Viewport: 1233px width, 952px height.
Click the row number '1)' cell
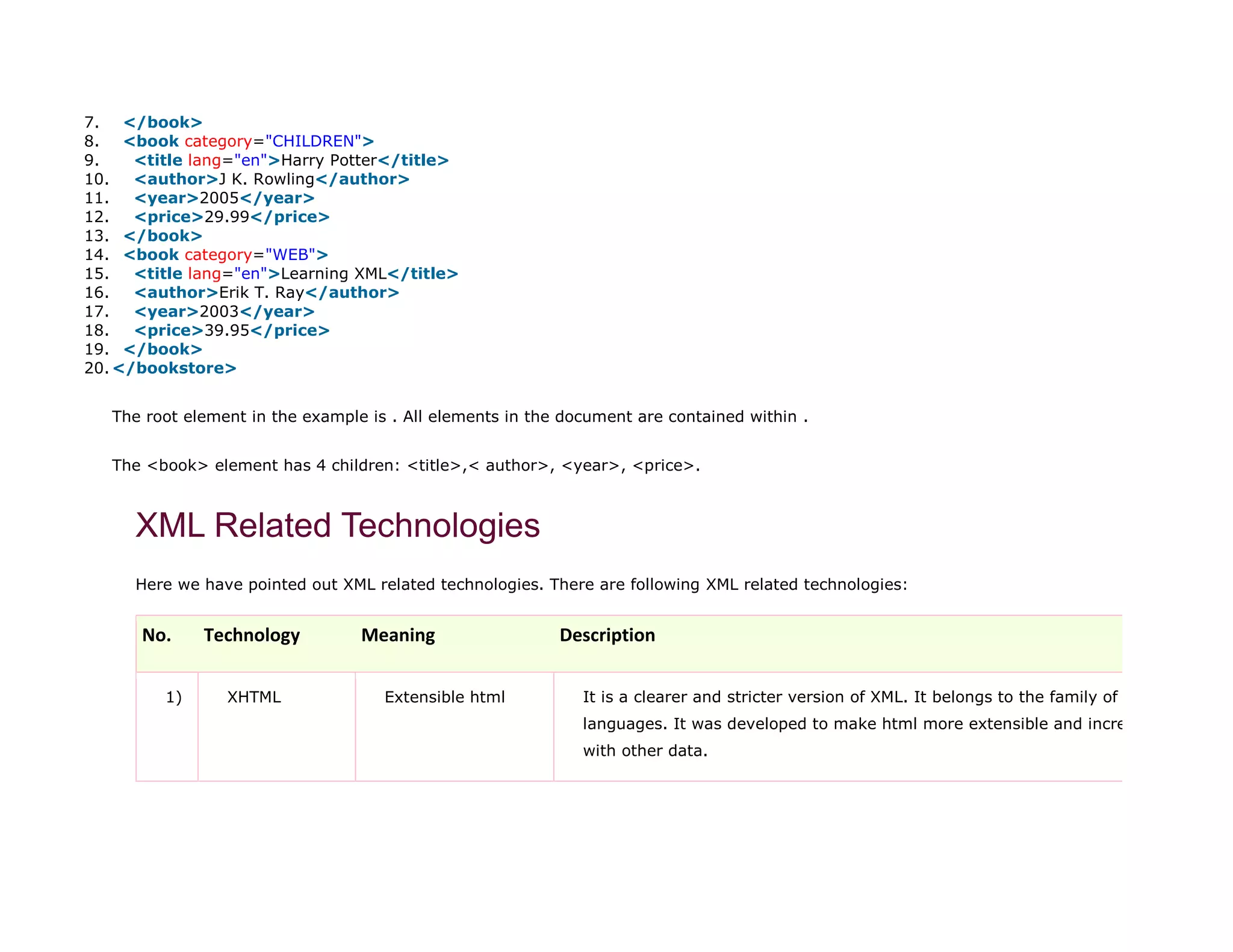pyautogui.click(x=173, y=697)
